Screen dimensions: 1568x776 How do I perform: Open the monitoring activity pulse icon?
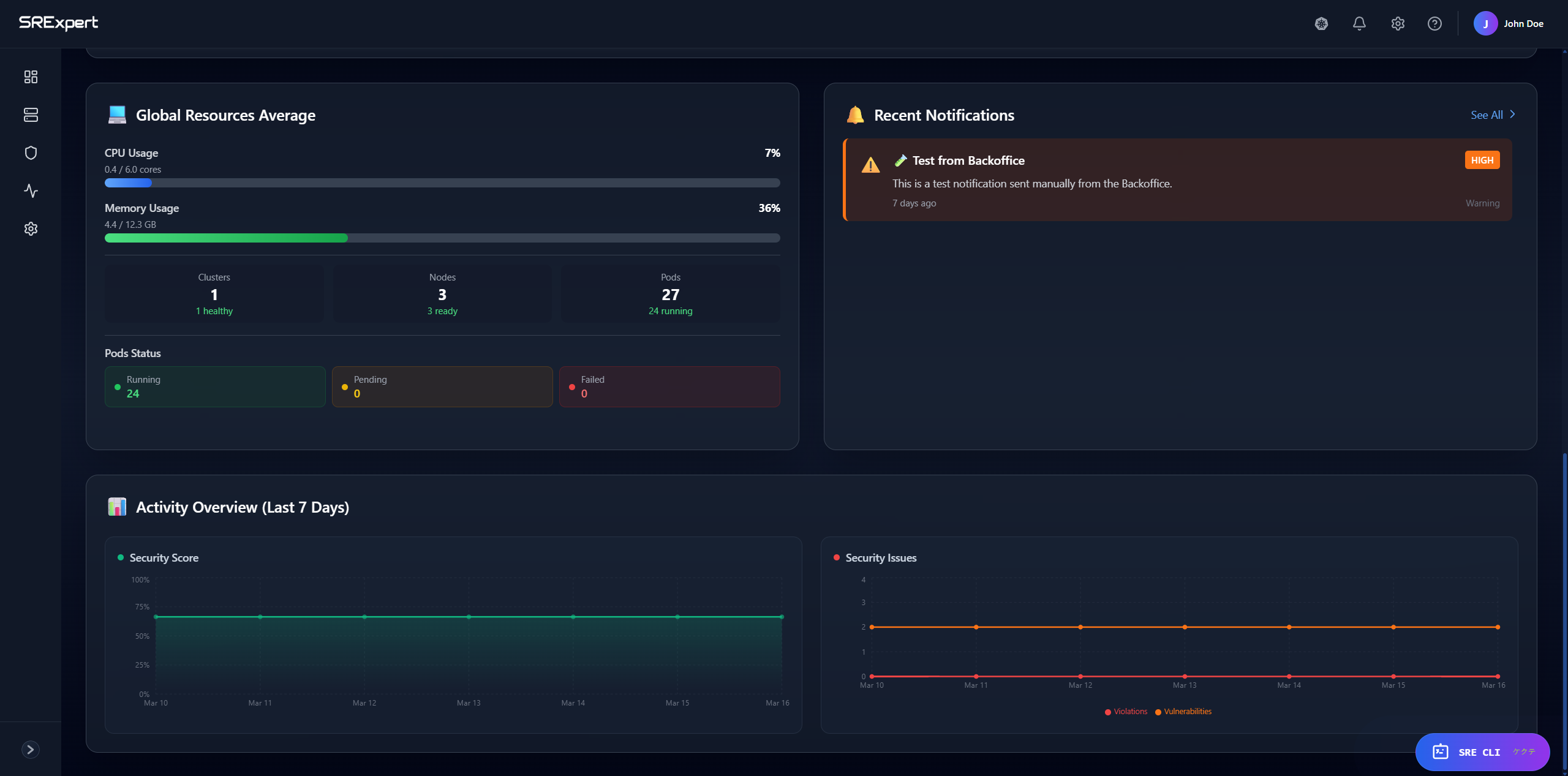(x=31, y=190)
